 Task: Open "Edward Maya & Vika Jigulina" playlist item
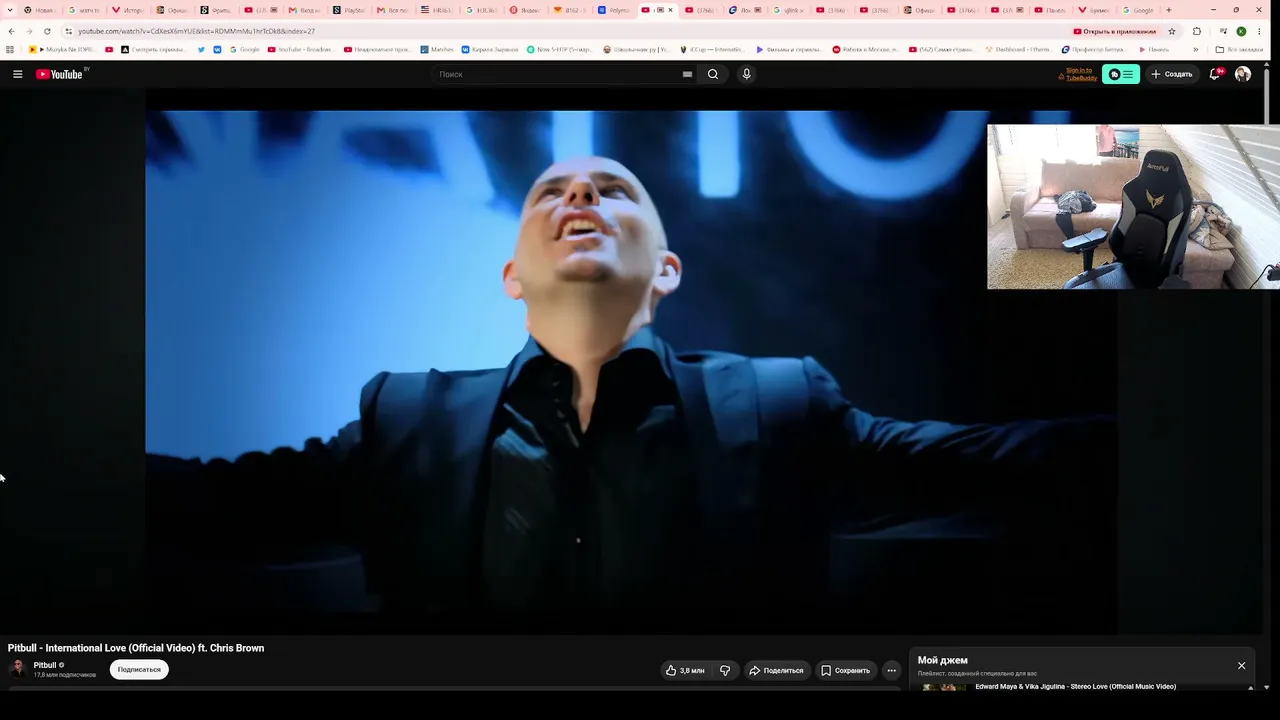(x=1075, y=687)
